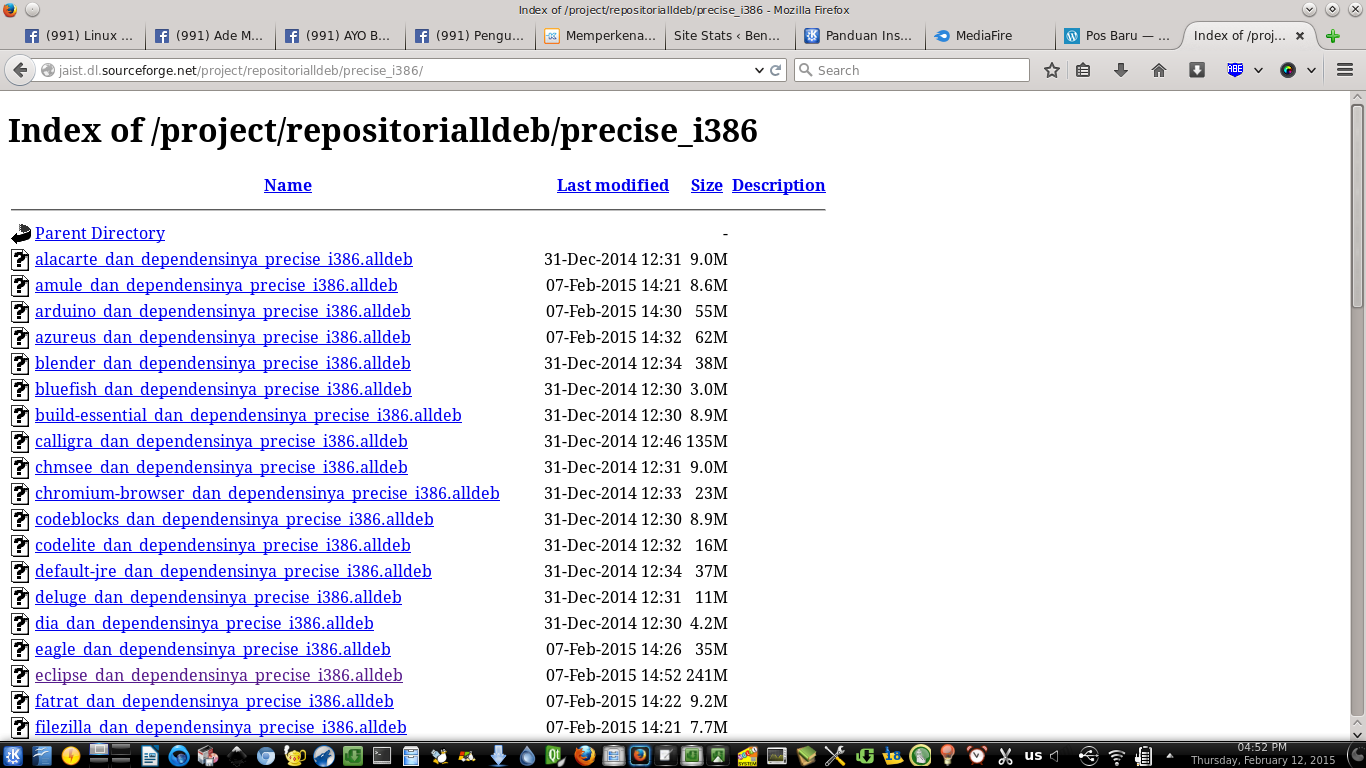Image resolution: width=1366 pixels, height=768 pixels.
Task: Switch to the MediaFire tab
Action: click(990, 35)
